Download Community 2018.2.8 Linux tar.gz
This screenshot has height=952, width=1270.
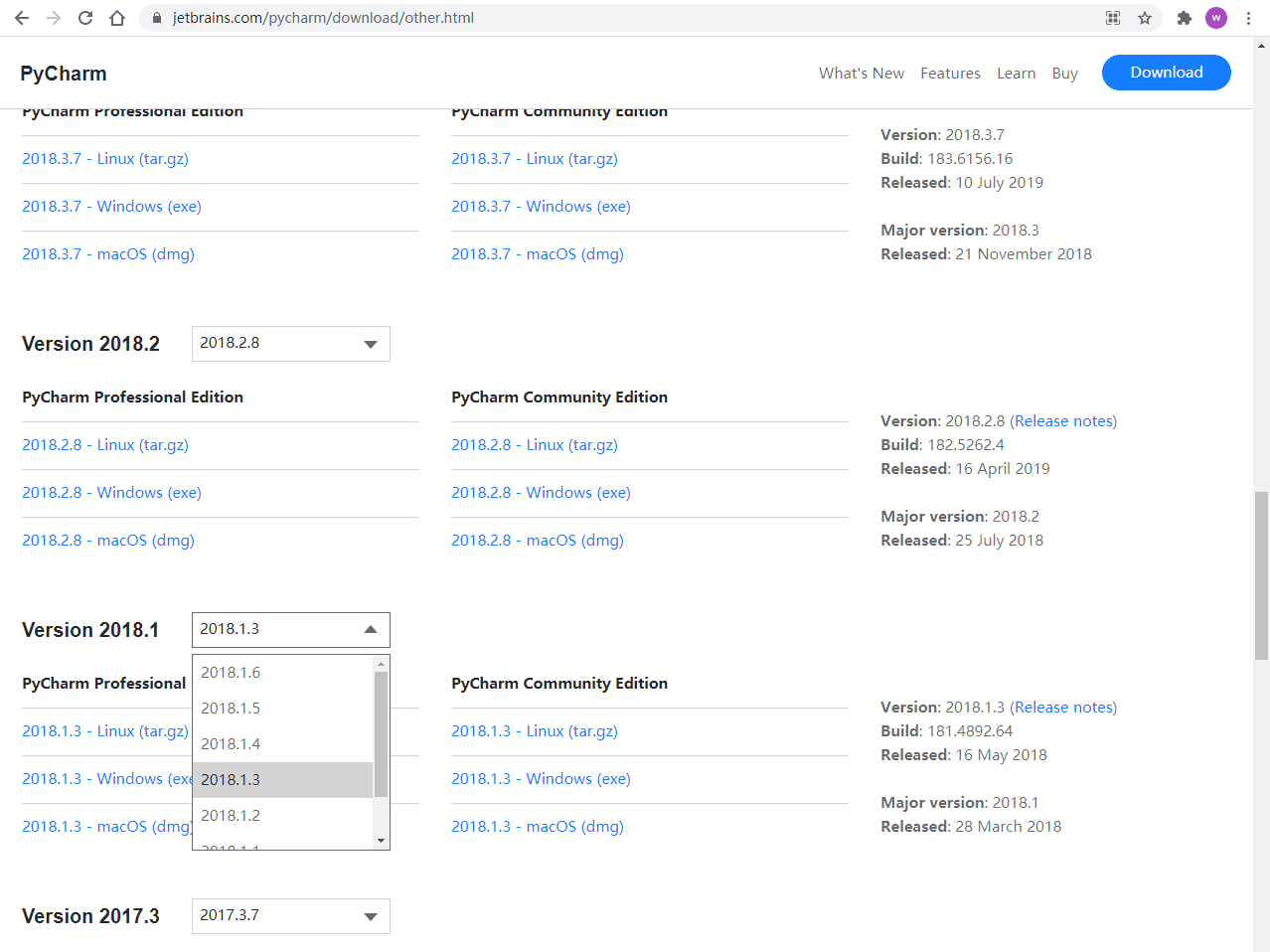pos(535,445)
